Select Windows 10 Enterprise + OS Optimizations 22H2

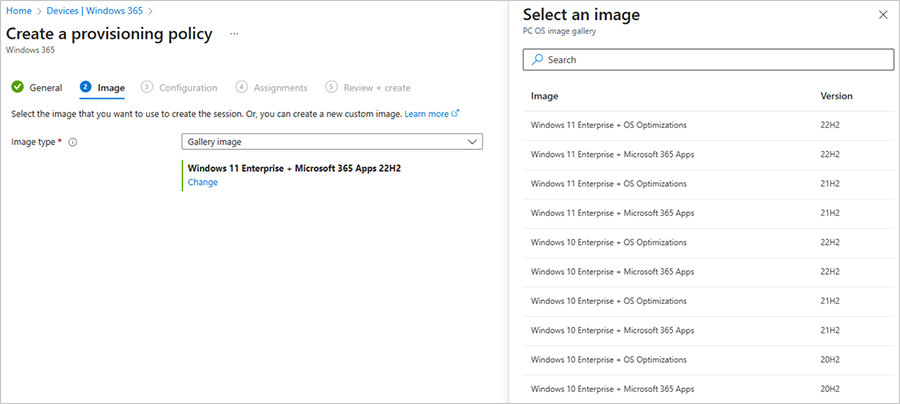tap(708, 242)
